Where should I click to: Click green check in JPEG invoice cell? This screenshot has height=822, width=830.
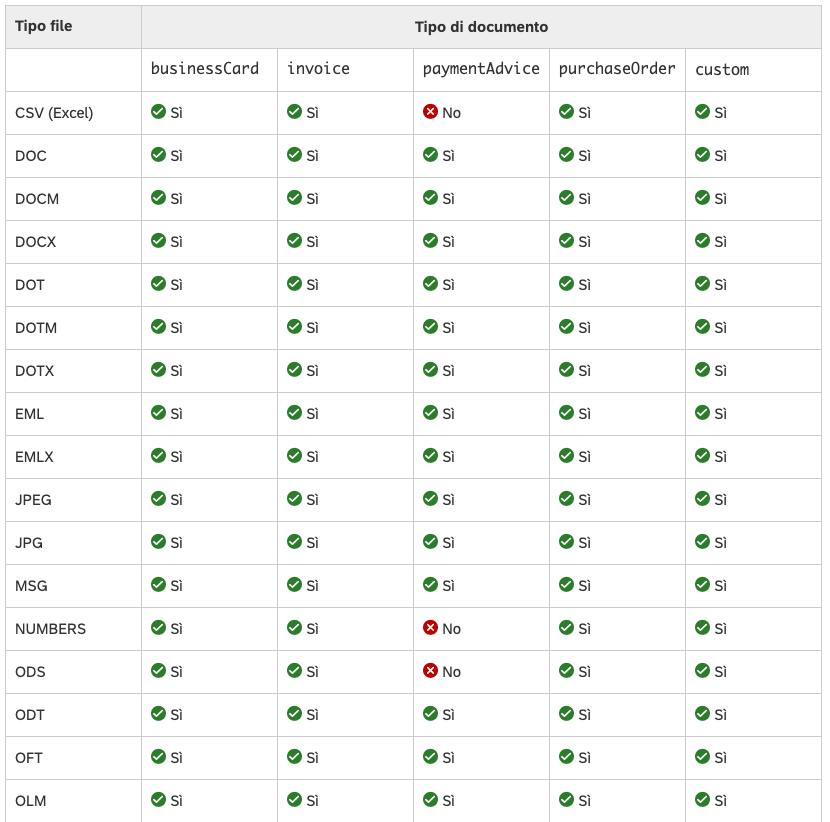294,499
